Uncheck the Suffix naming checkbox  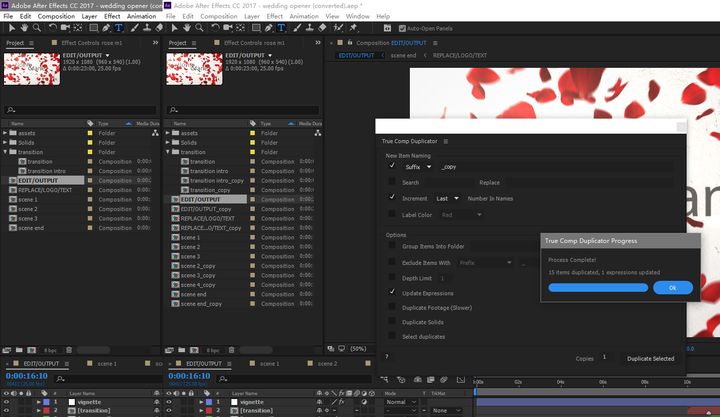click(x=392, y=166)
